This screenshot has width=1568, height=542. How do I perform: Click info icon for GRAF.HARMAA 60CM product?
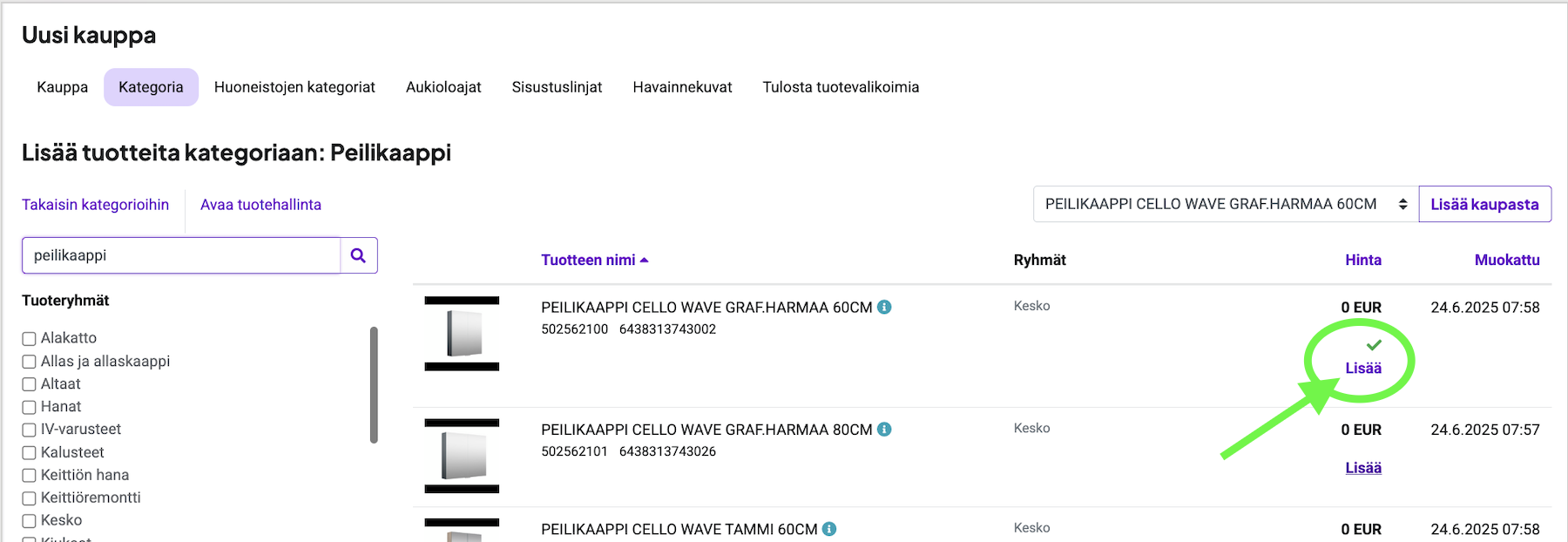tap(884, 307)
